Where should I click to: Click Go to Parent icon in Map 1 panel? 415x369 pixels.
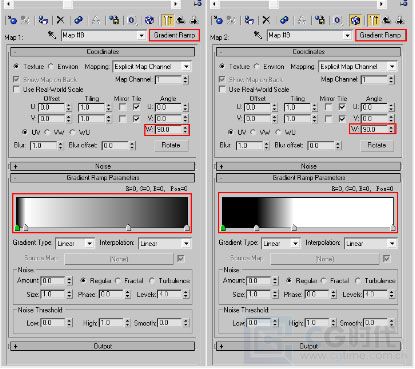click(181, 21)
